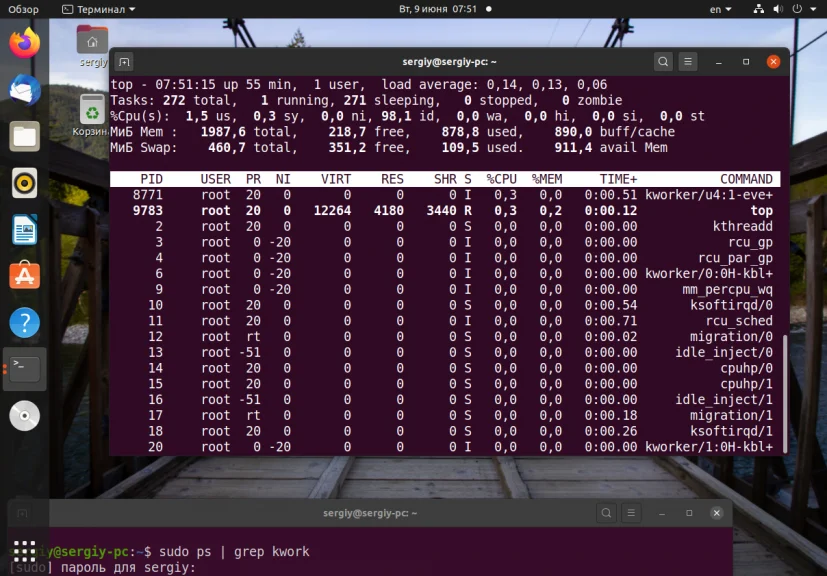Select the kthreadd process name
Viewport: 827px width, 576px height.
[x=743, y=226]
